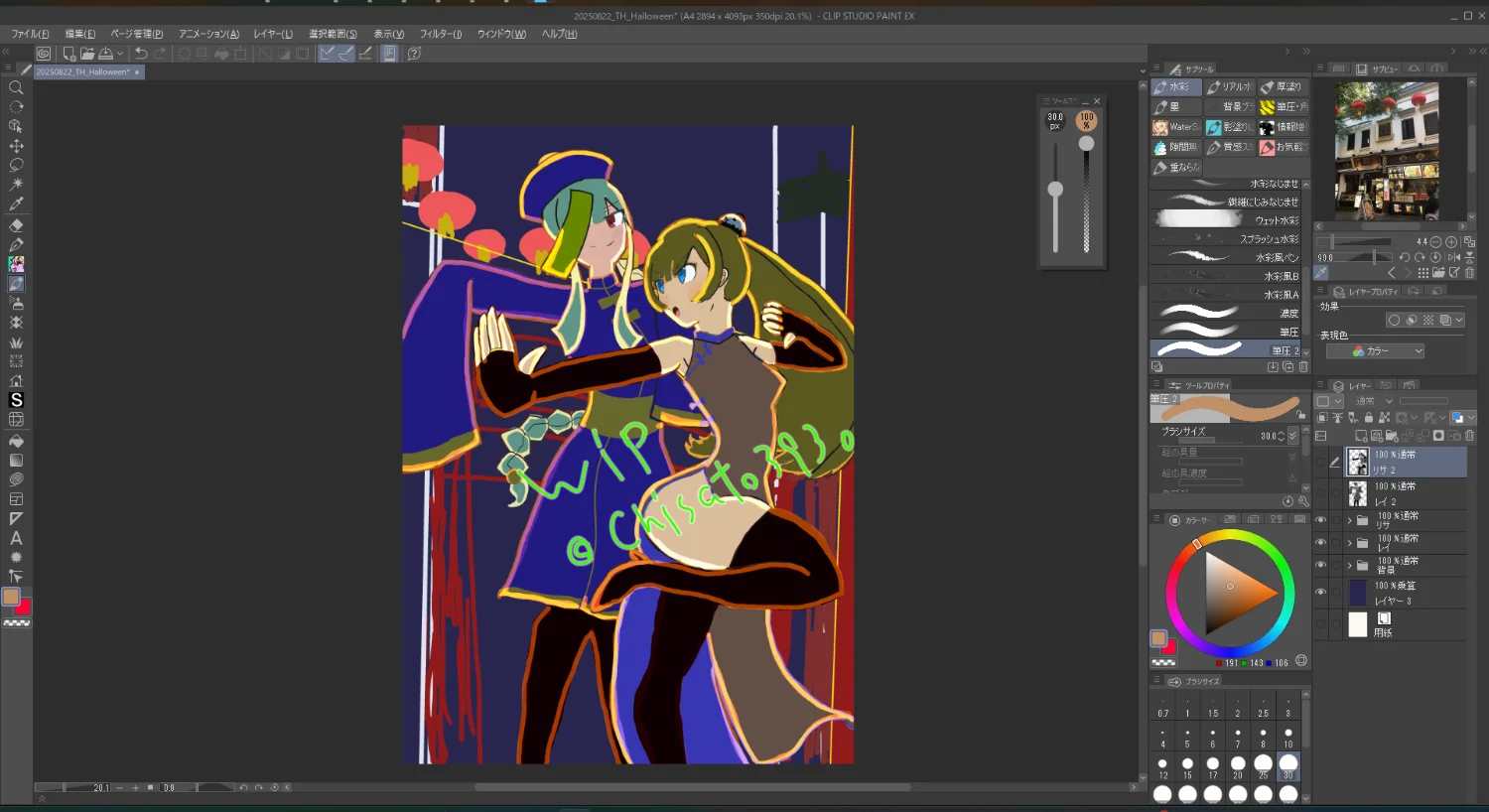The width and height of the screenshot is (1489, 812).
Task: Hide the レイヤー 3 layer via eye icon
Action: coord(1320,593)
